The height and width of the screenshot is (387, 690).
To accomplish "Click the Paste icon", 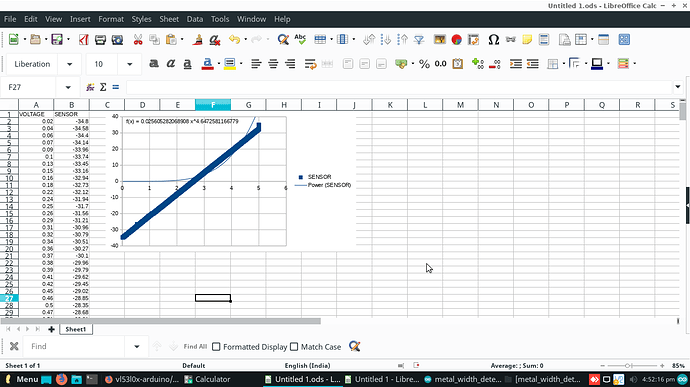I will pyautogui.click(x=171, y=40).
